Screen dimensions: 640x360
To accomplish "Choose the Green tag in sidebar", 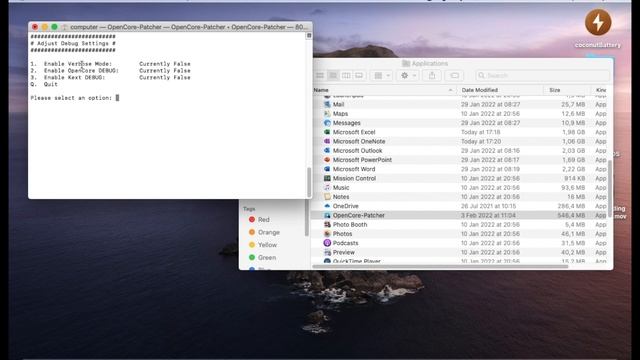I will tap(262, 258).
